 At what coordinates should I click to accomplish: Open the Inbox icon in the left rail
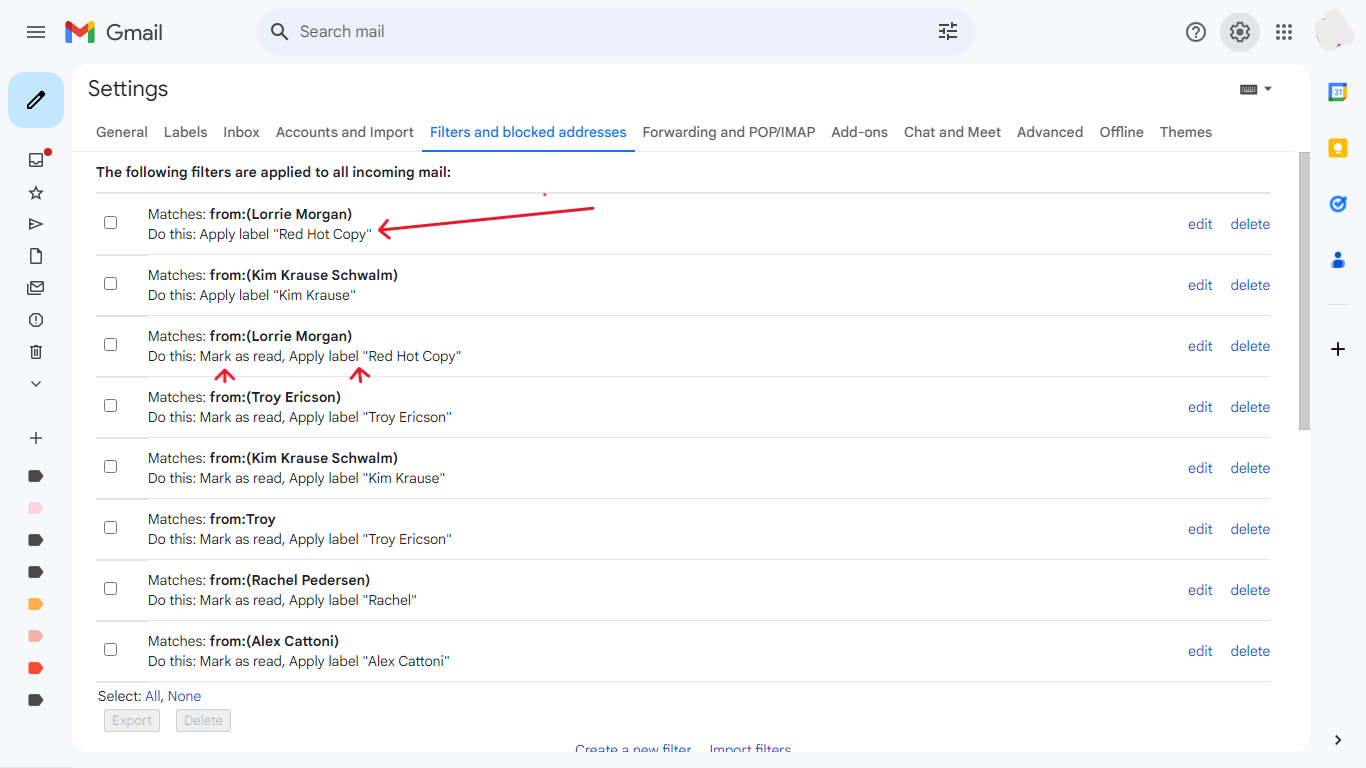pyautogui.click(x=36, y=159)
